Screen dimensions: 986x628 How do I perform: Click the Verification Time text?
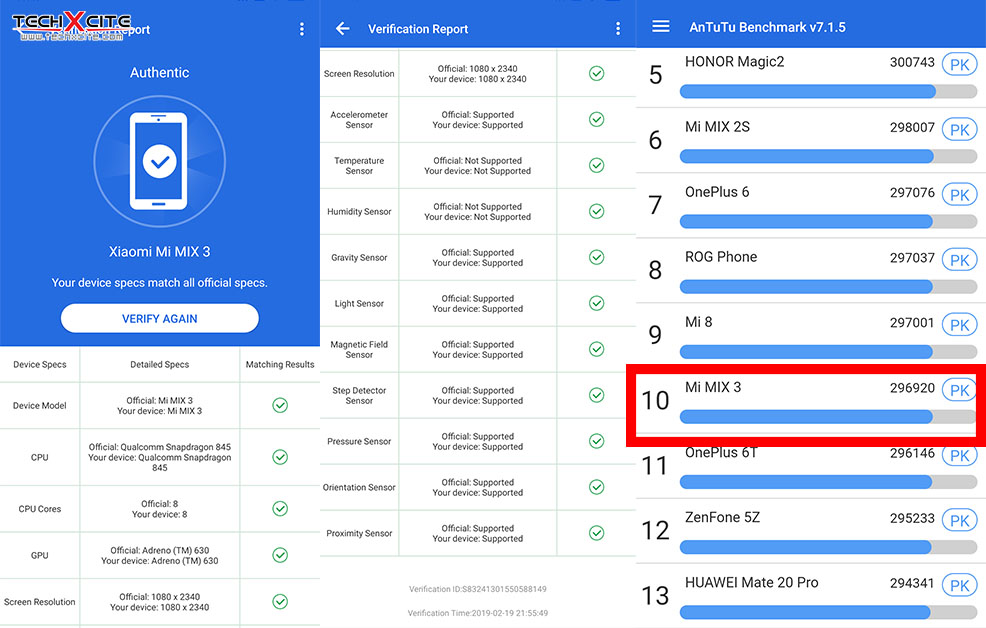[478, 613]
